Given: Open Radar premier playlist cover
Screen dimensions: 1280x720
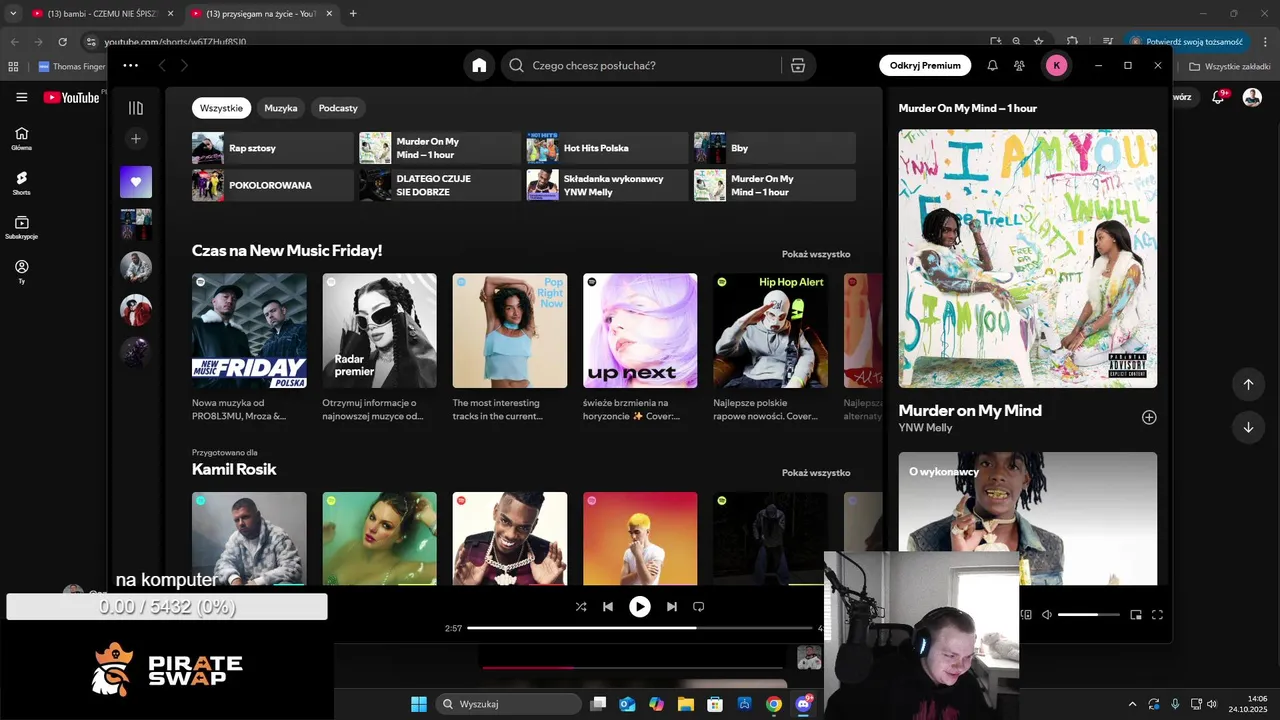Looking at the screenshot, I should coord(379,331).
